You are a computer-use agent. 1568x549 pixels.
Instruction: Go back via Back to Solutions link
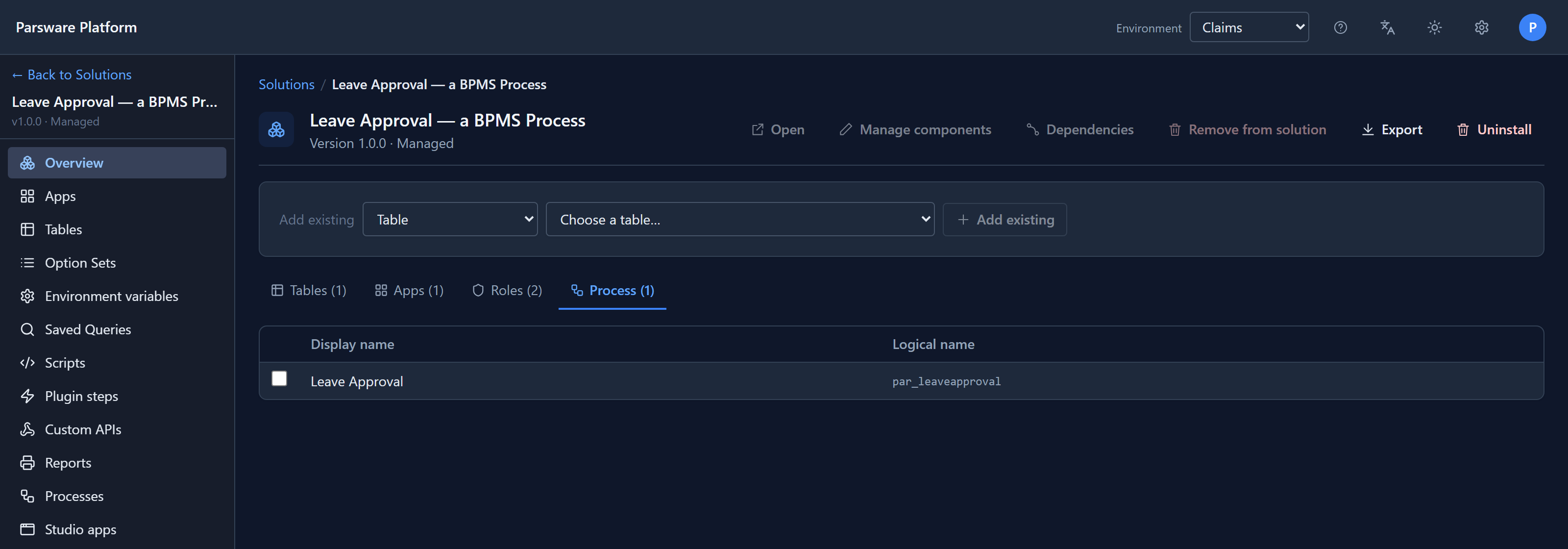click(x=72, y=74)
